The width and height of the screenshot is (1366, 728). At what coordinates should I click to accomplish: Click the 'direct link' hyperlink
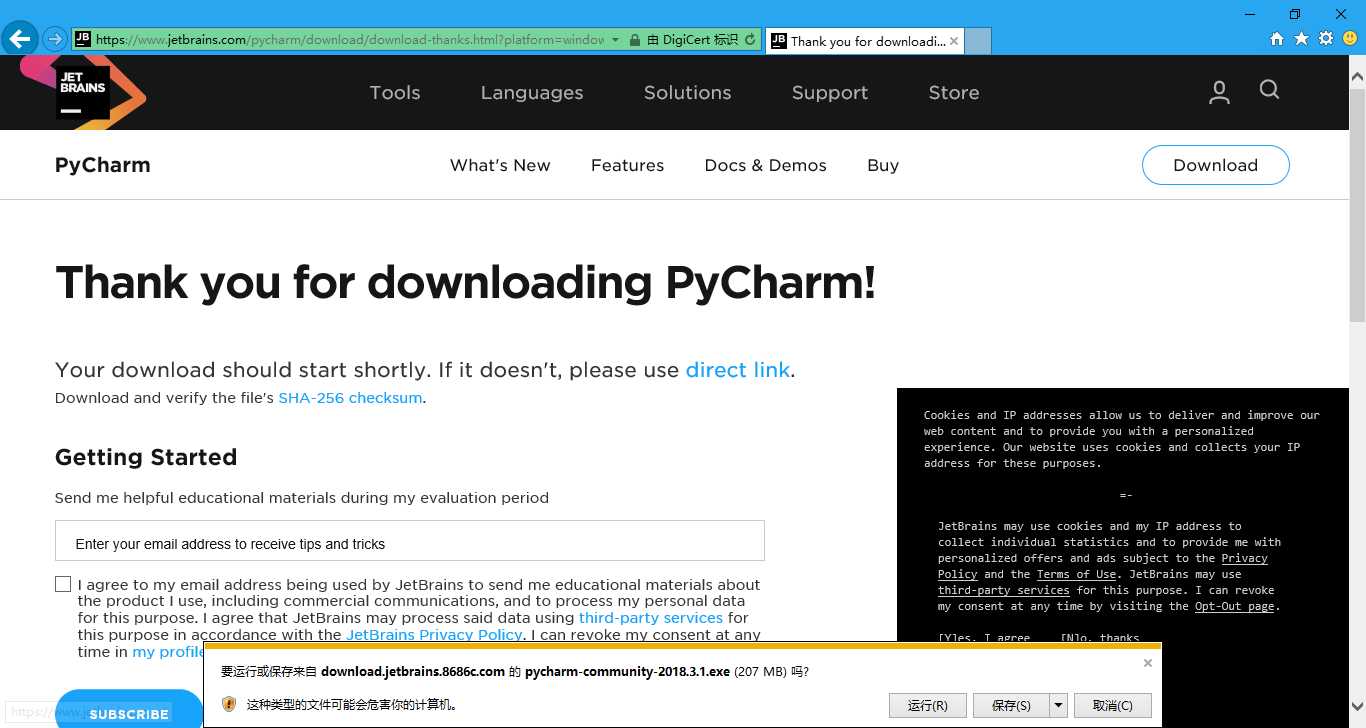[738, 370]
